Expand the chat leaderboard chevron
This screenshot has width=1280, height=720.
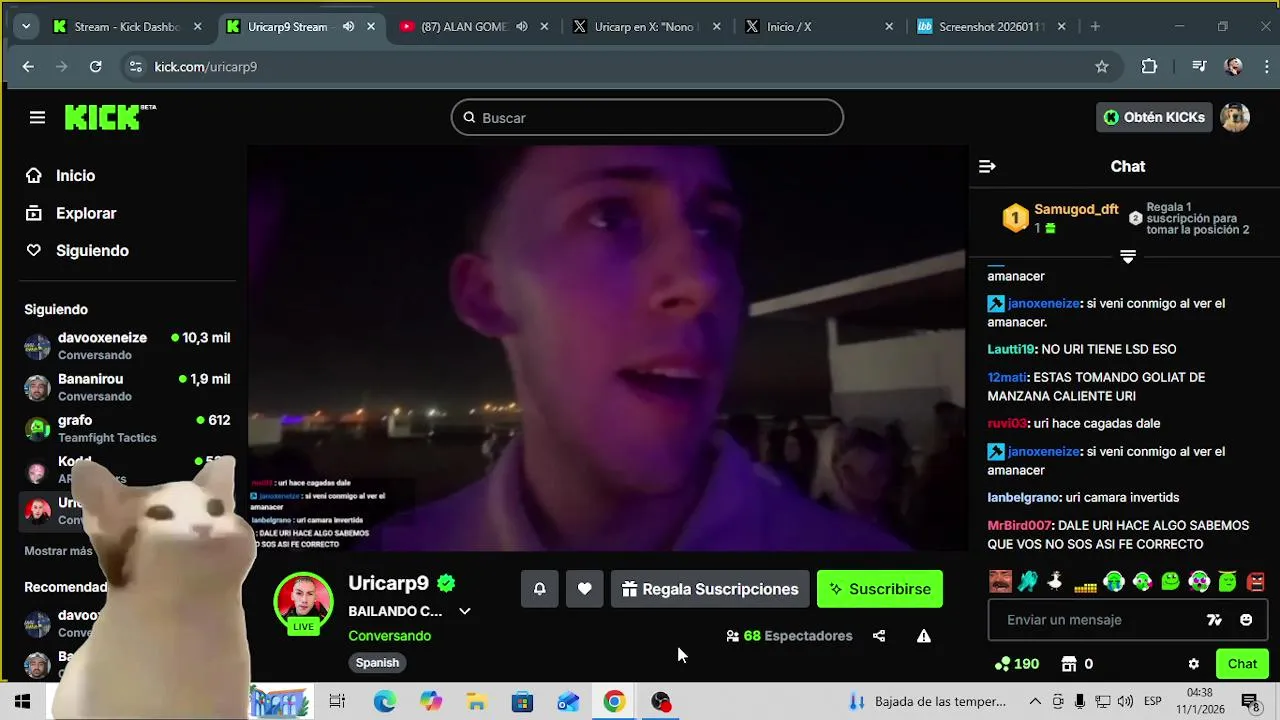tap(1128, 257)
